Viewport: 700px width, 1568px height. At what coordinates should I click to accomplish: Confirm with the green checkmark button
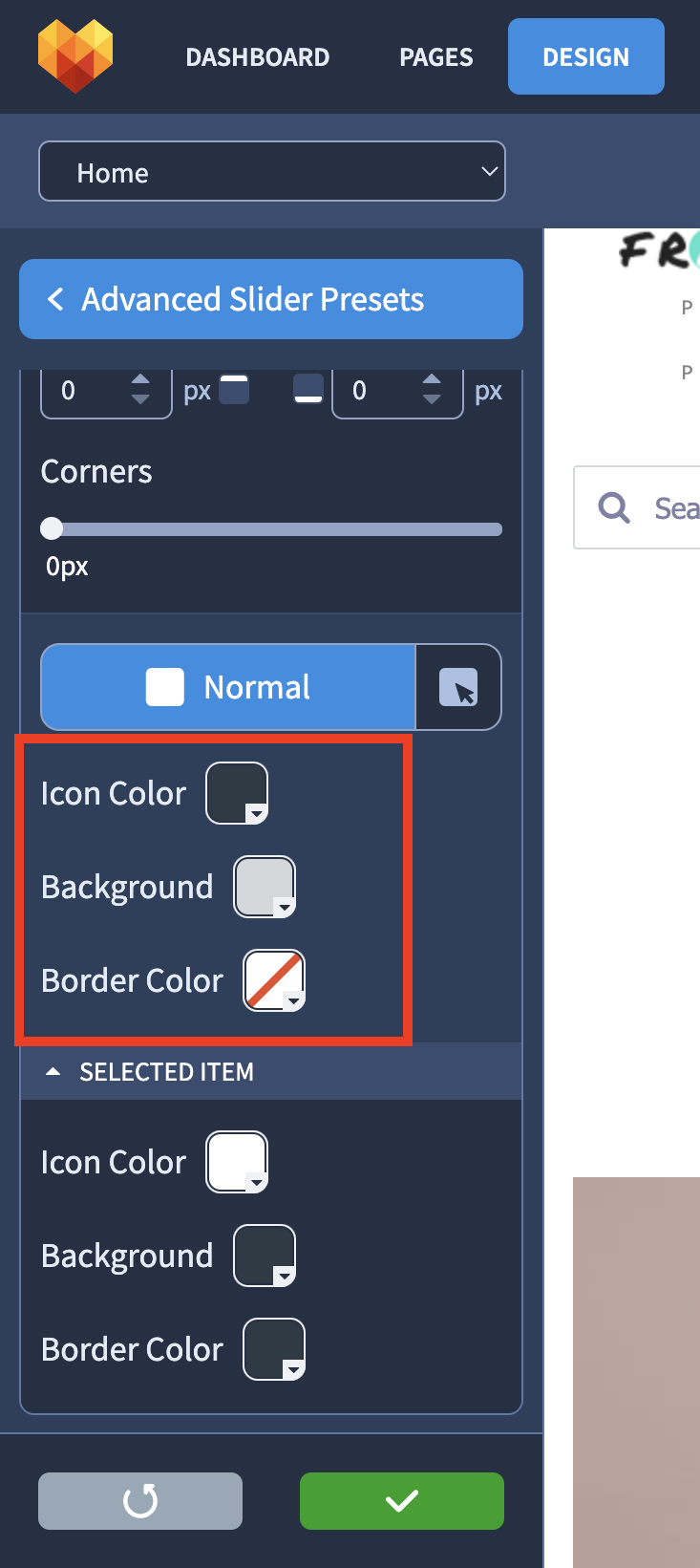click(x=401, y=1500)
